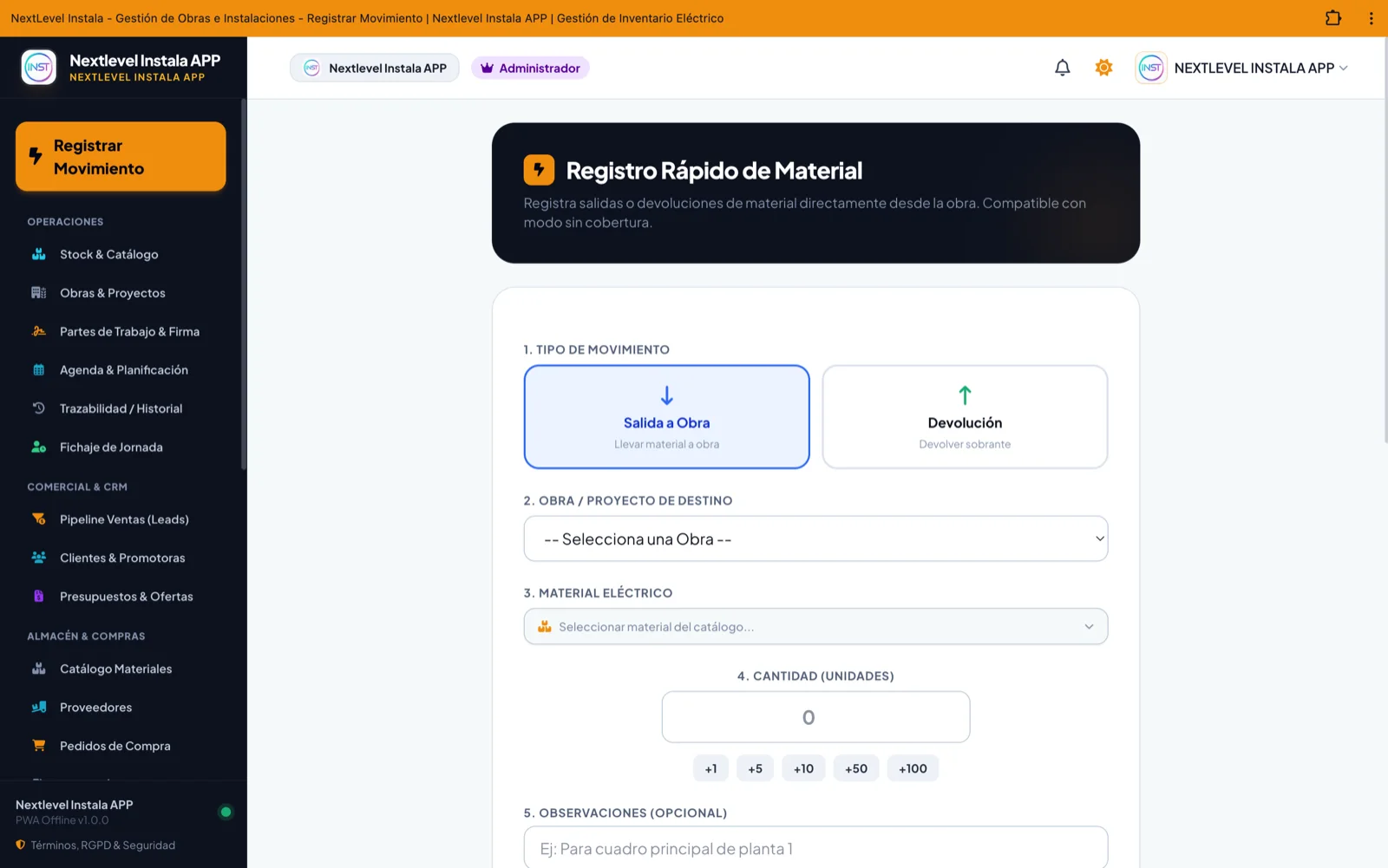
Task: Click the green online status indicator
Action: point(226,813)
